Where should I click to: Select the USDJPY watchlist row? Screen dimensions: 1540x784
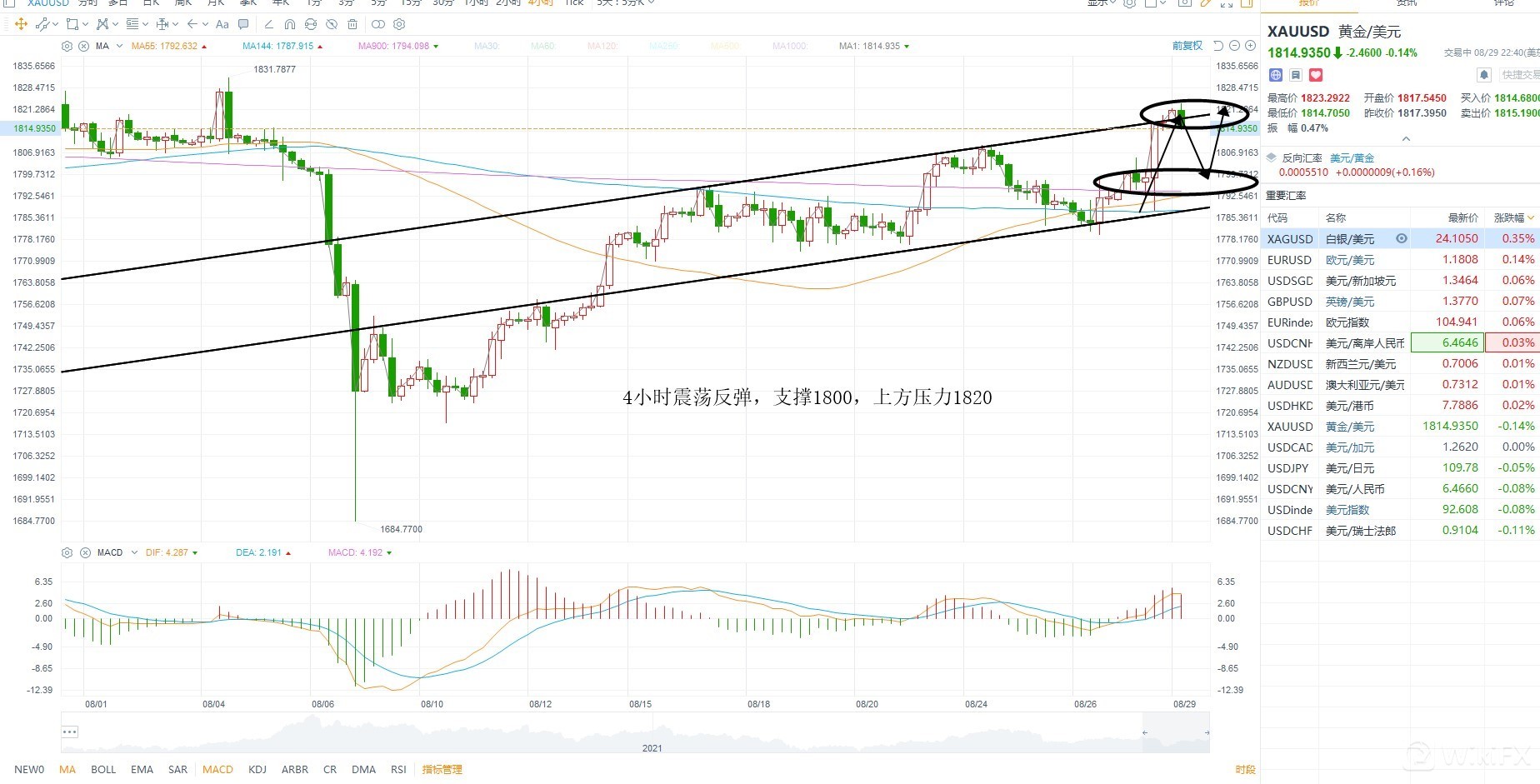(1400, 468)
